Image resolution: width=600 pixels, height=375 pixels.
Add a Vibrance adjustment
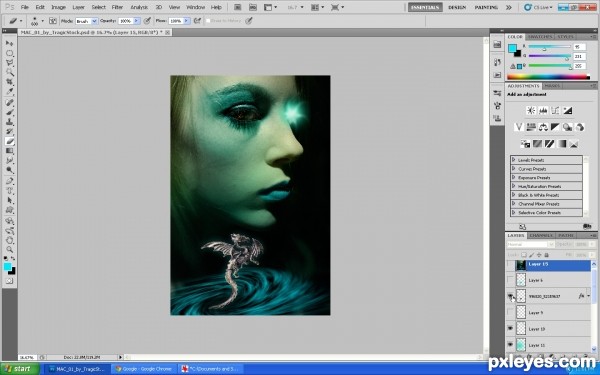pos(519,127)
